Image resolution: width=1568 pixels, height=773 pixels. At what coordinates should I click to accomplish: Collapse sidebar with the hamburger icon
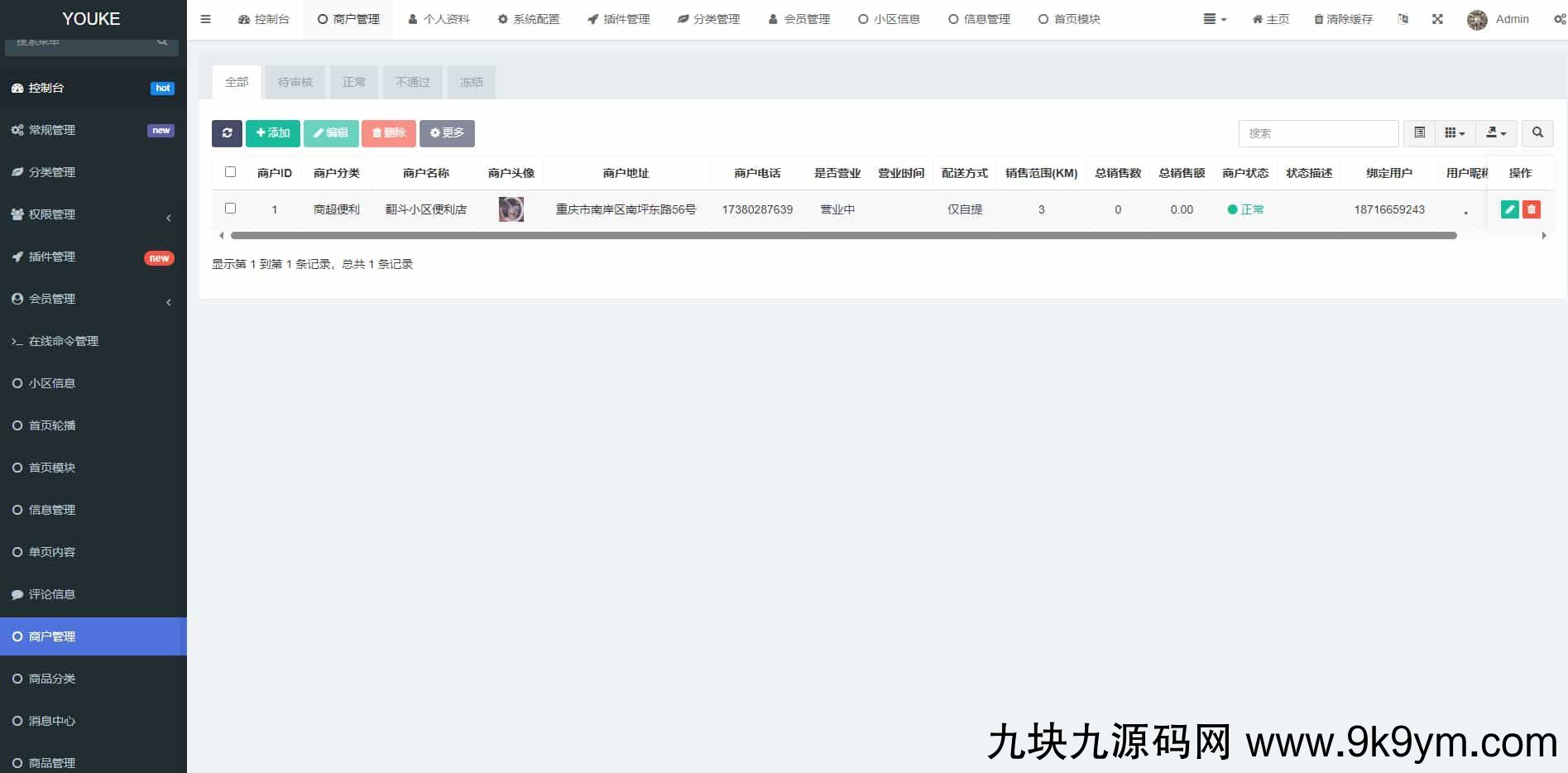(x=206, y=19)
